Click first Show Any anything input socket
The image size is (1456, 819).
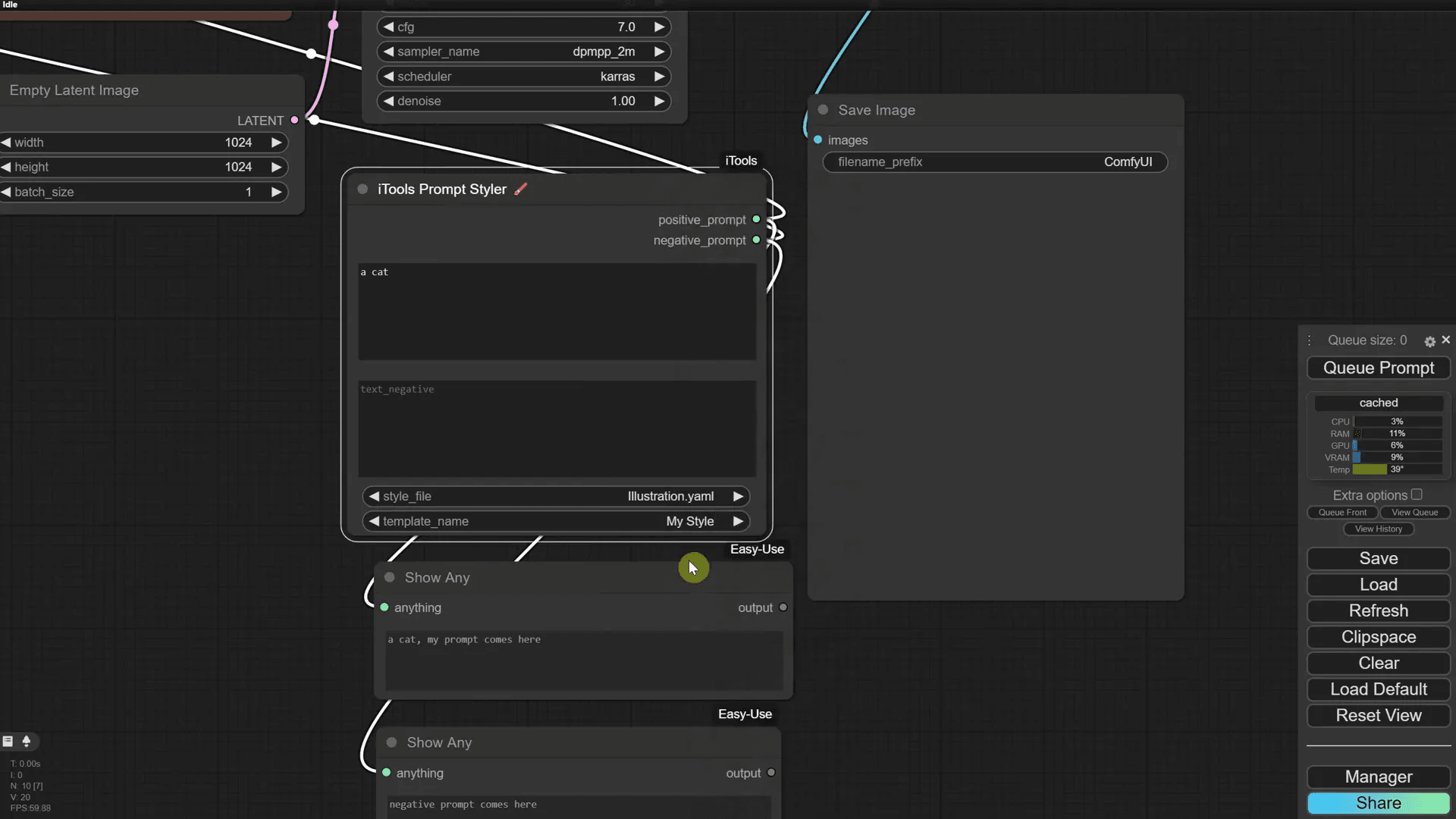[x=384, y=607]
